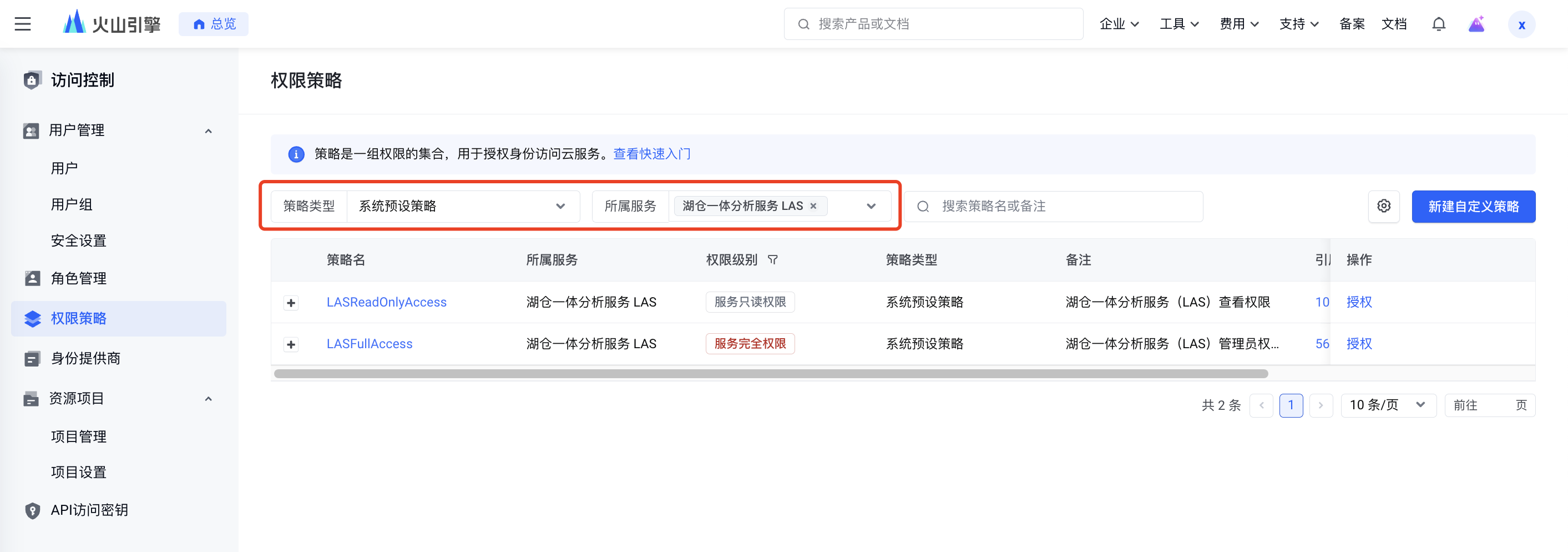Click the role management sidebar icon
This screenshot has height=552, width=1568.
tap(32, 278)
